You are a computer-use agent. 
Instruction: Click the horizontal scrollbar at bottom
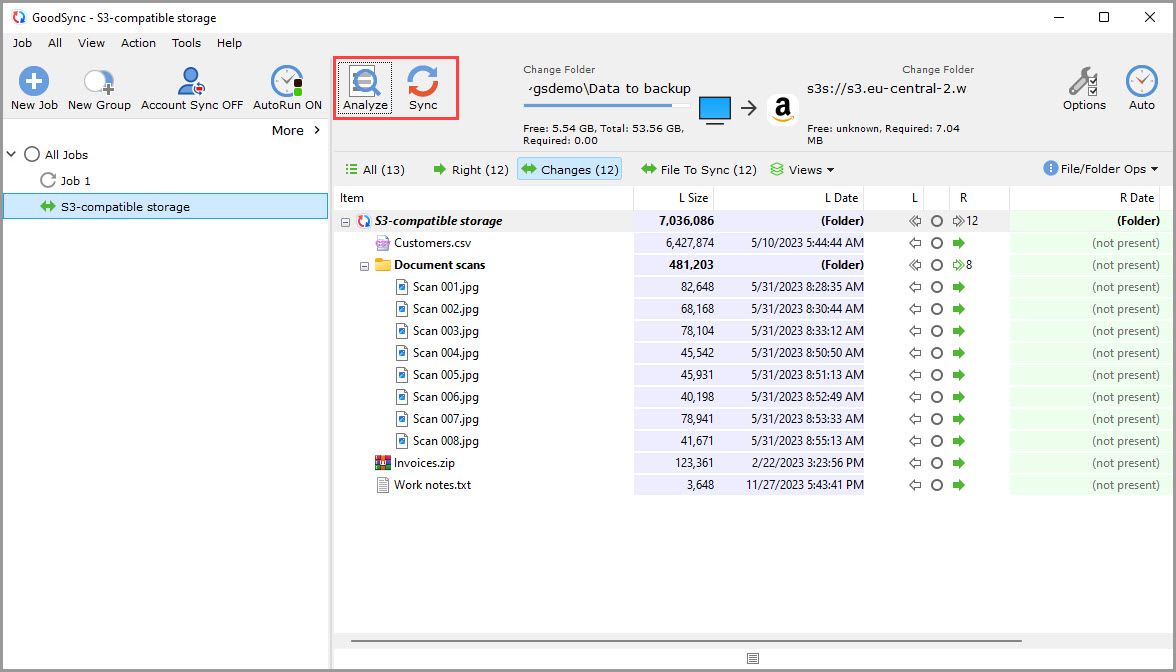(x=686, y=641)
